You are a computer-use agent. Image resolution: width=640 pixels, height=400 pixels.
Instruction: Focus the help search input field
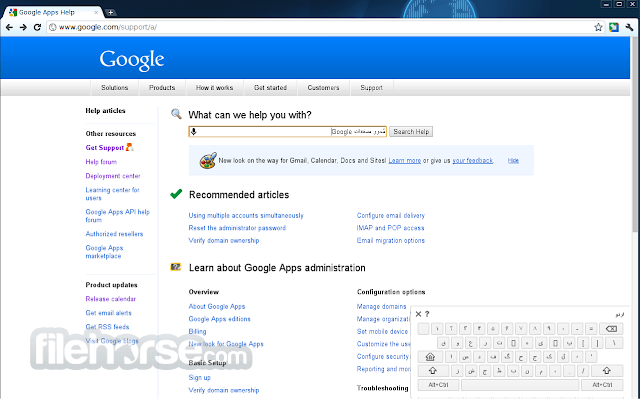point(287,131)
